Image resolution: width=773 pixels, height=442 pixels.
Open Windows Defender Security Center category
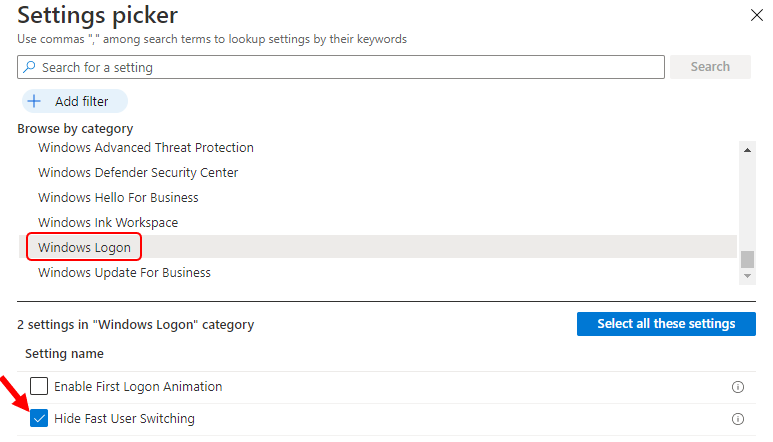click(x=138, y=172)
